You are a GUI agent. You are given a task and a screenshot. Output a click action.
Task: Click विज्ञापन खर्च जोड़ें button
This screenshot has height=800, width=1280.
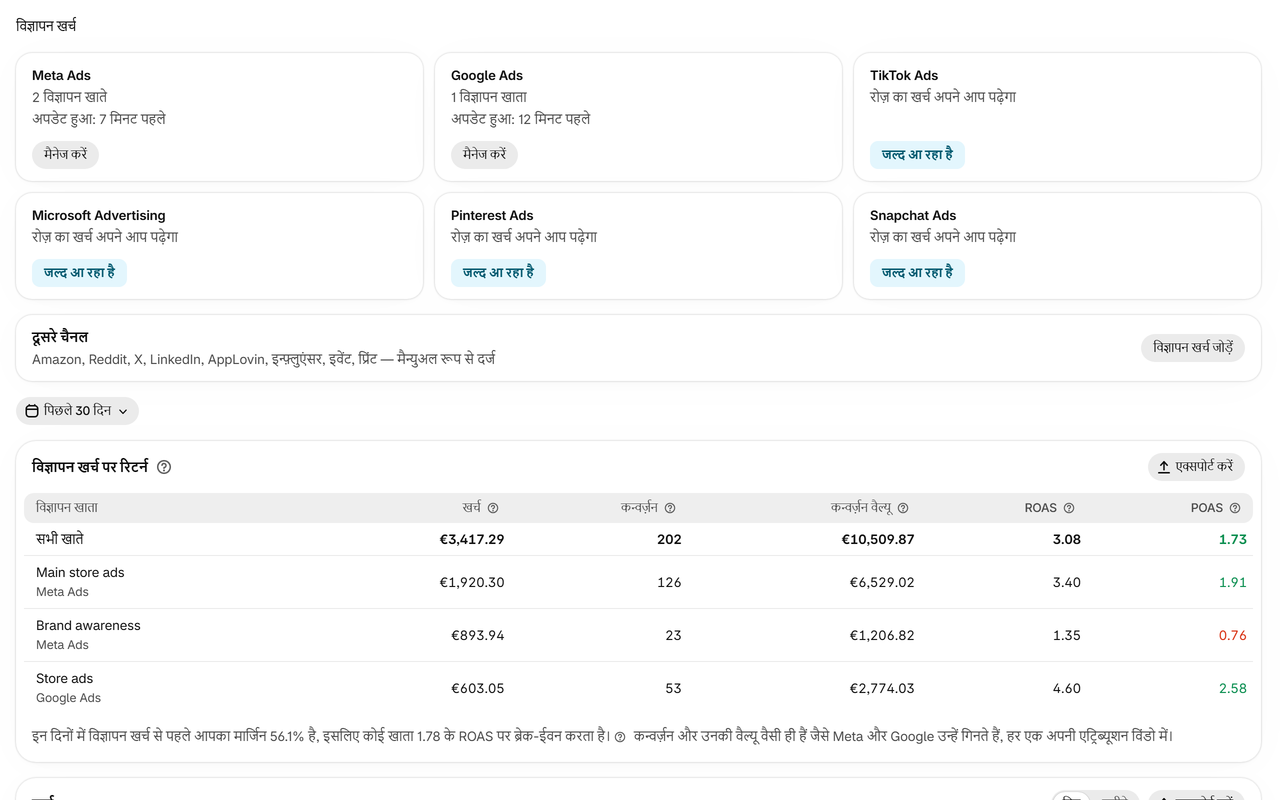point(1193,348)
